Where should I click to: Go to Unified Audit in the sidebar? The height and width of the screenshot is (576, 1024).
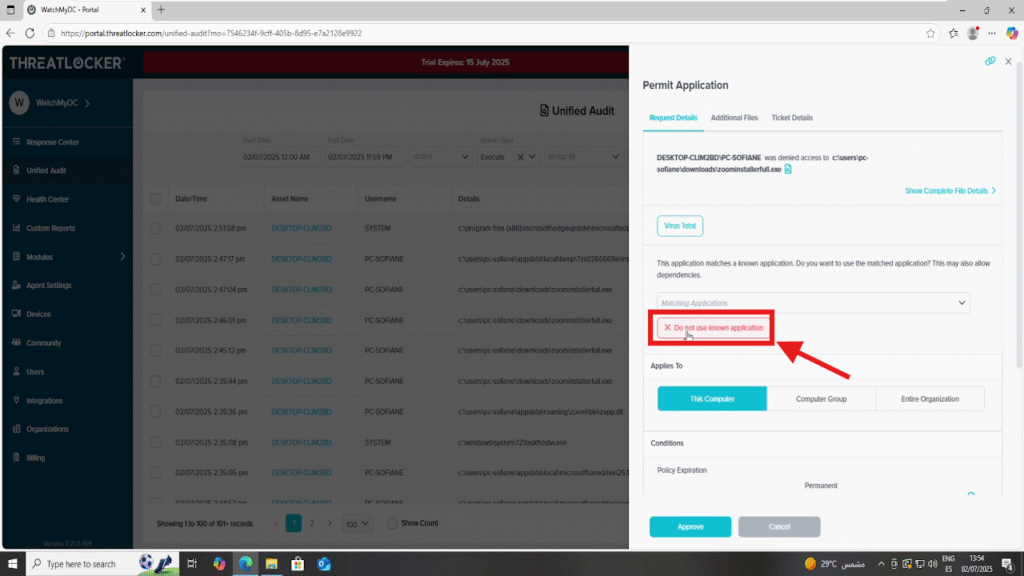click(46, 170)
